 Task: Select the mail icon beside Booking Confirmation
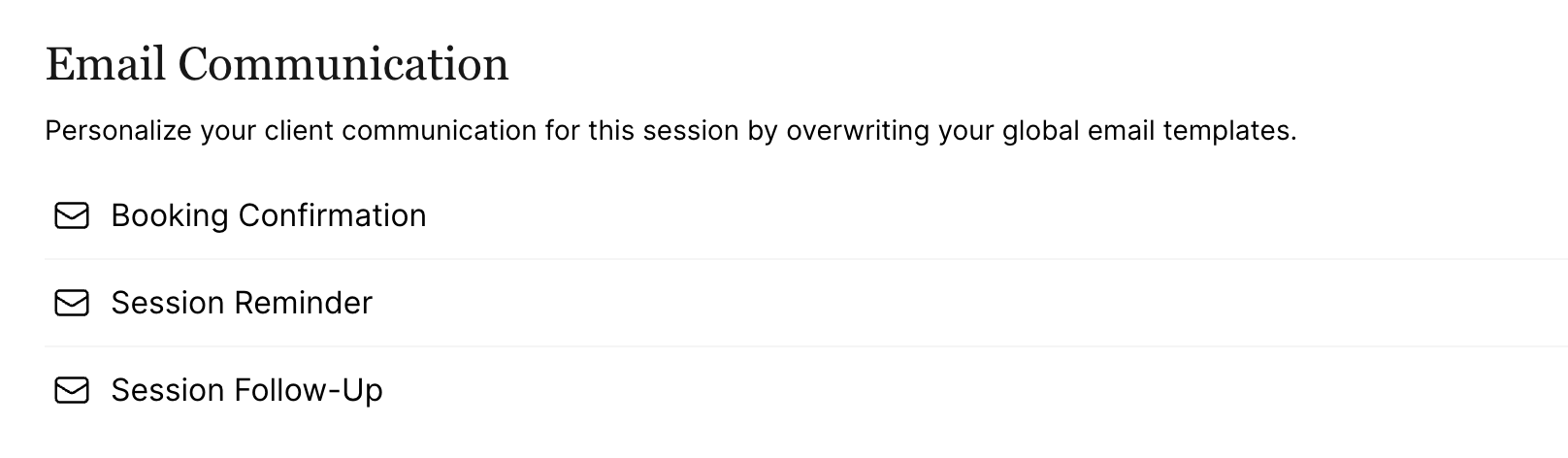(x=72, y=215)
